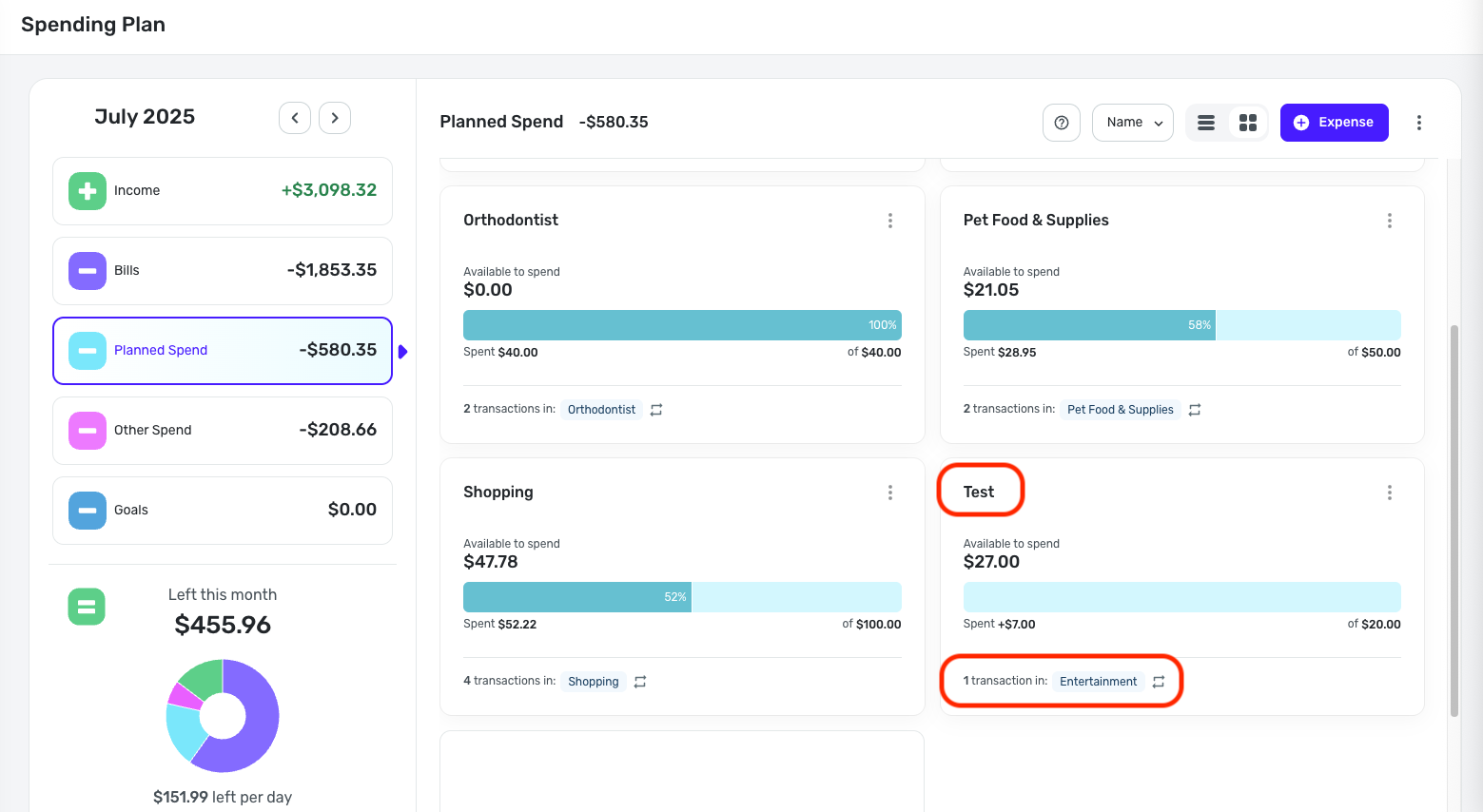Select the Other Spend section
This screenshot has width=1483, height=812.
(223, 431)
